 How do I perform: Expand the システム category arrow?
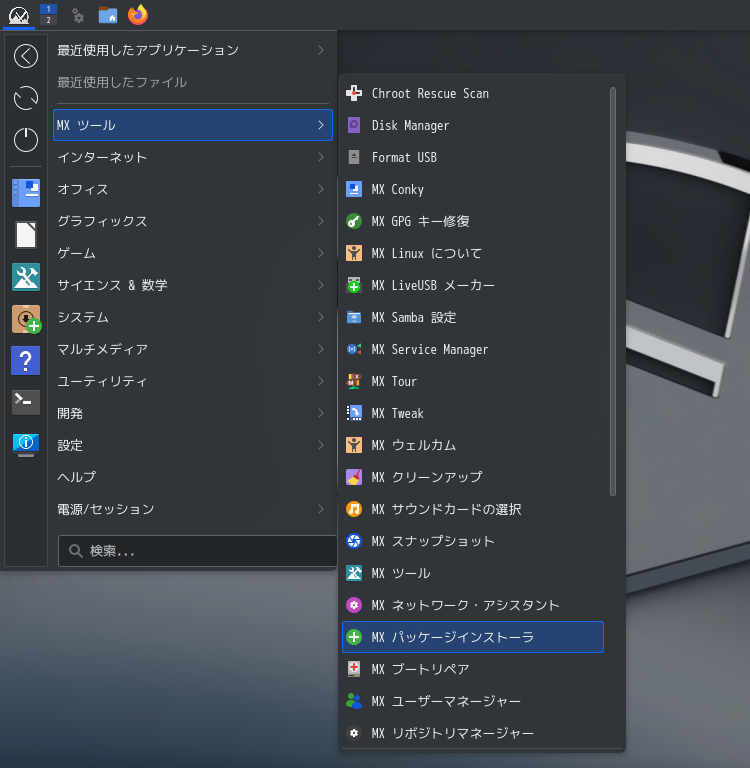321,317
